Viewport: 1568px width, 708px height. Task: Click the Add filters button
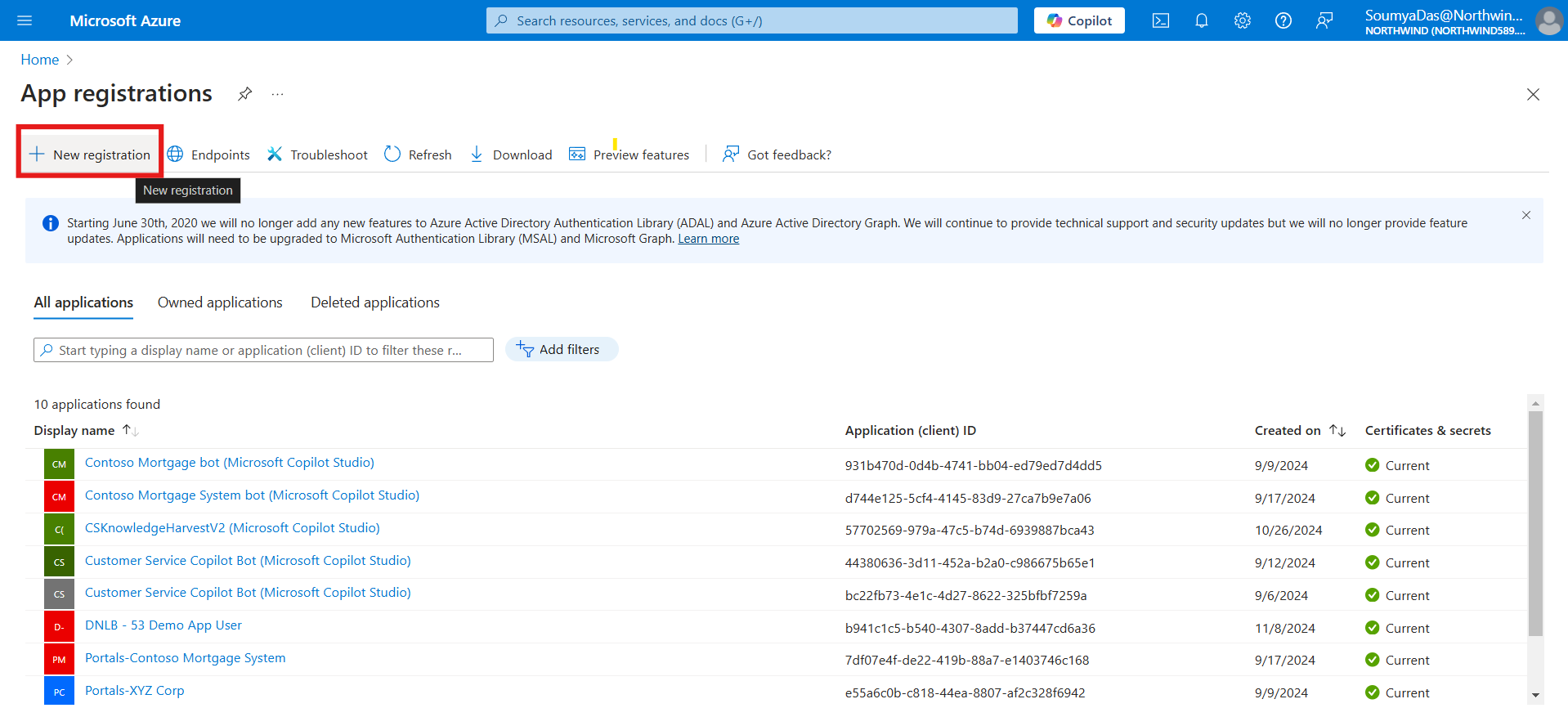(561, 350)
